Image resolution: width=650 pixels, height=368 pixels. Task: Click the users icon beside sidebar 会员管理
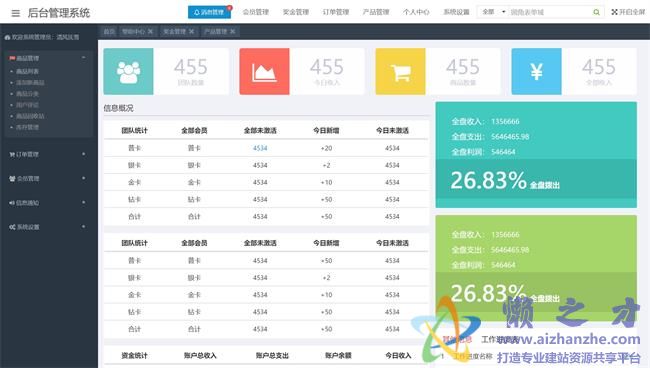click(x=12, y=179)
